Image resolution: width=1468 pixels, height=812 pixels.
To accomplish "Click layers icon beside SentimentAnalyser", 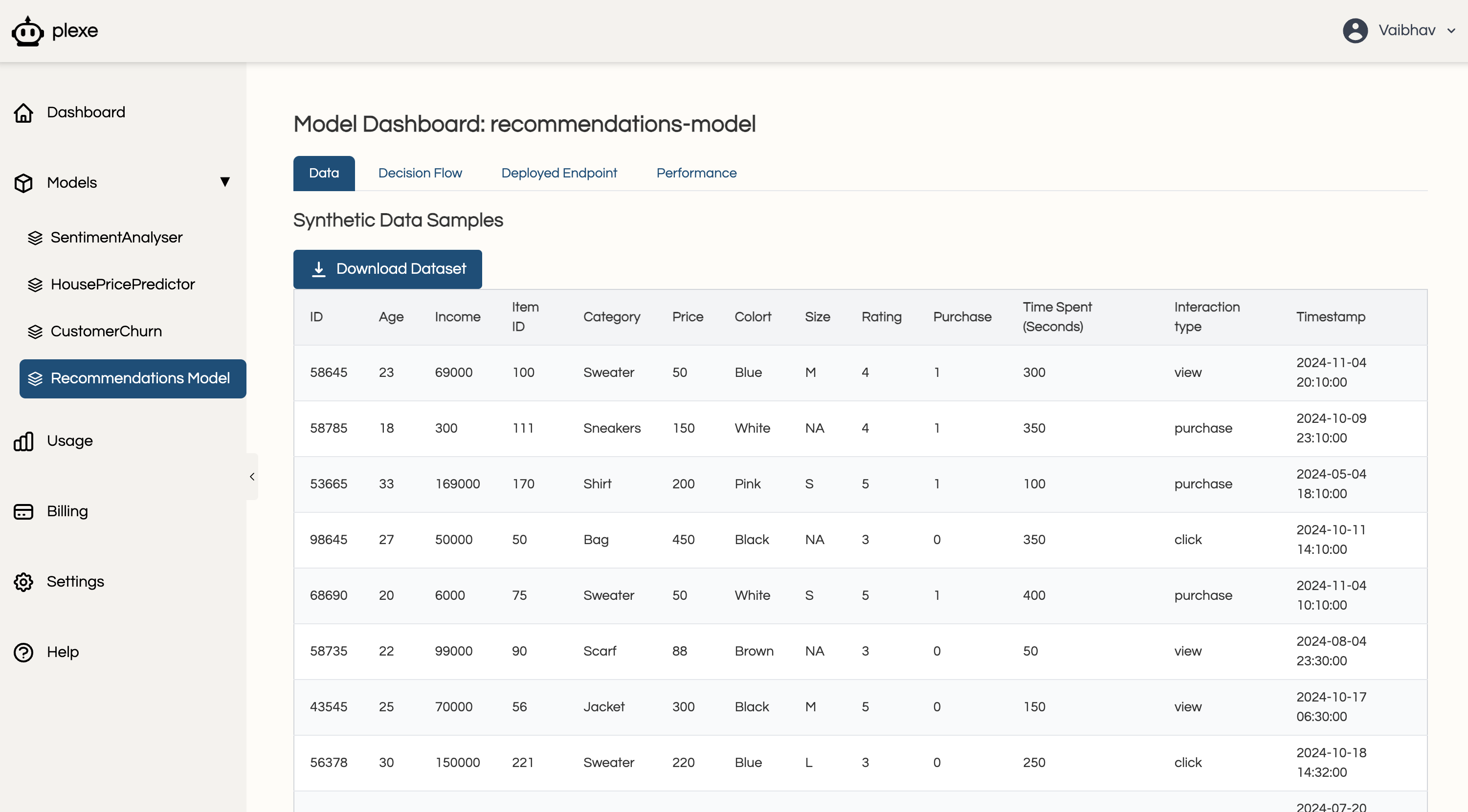I will tap(35, 238).
